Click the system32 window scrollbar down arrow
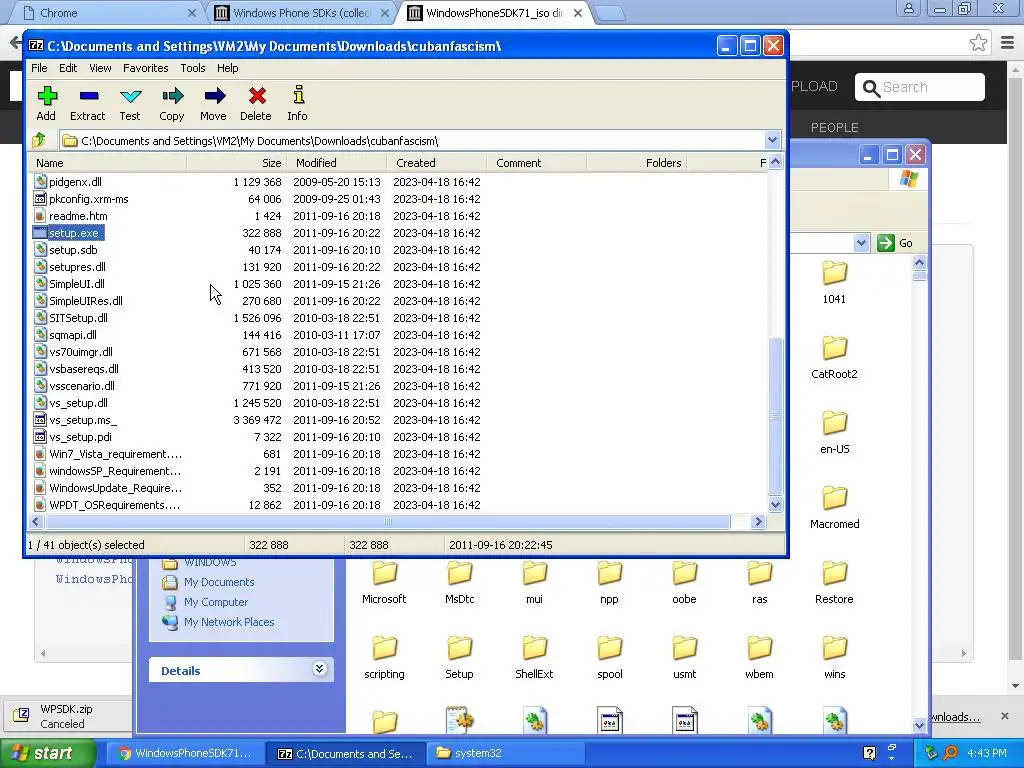The width and height of the screenshot is (1024, 768). (919, 725)
